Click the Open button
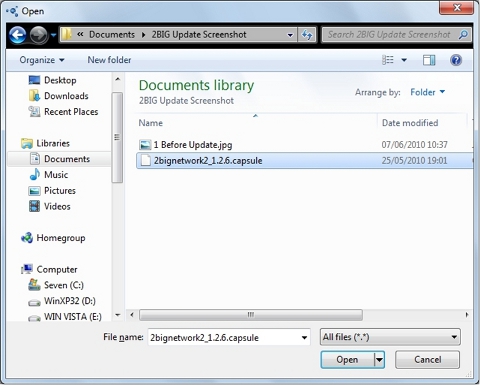 pyautogui.click(x=347, y=360)
